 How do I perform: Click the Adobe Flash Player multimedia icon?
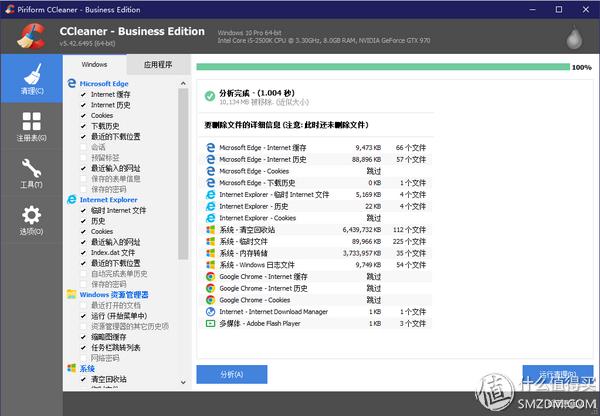(210, 323)
